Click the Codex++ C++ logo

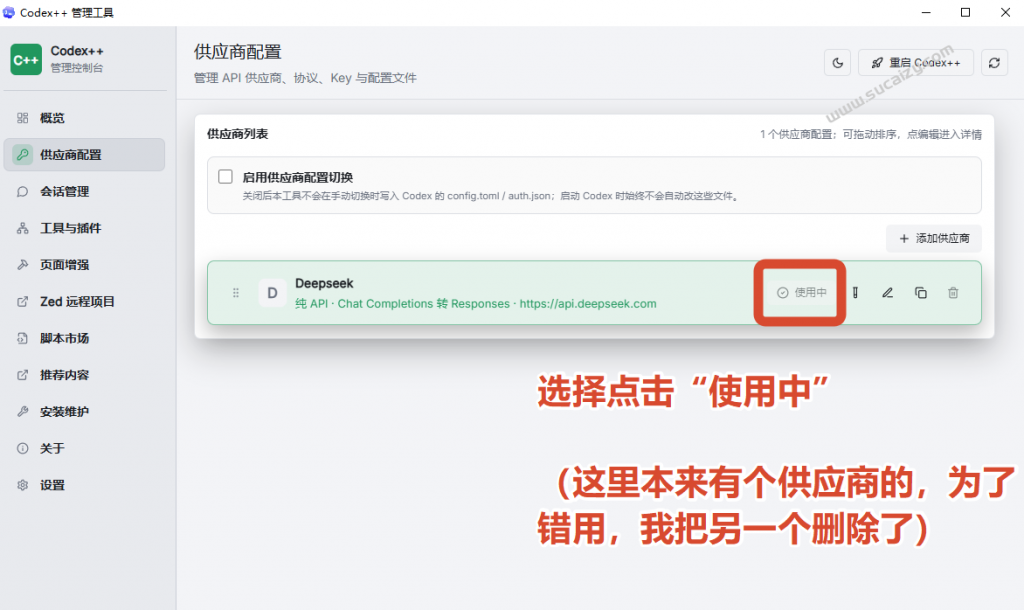[26, 59]
